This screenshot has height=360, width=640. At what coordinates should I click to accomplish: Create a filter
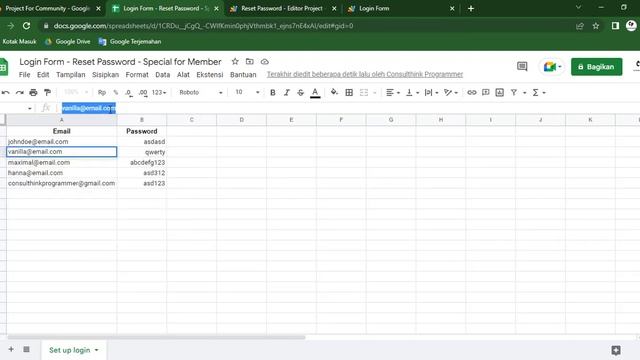point(514,93)
